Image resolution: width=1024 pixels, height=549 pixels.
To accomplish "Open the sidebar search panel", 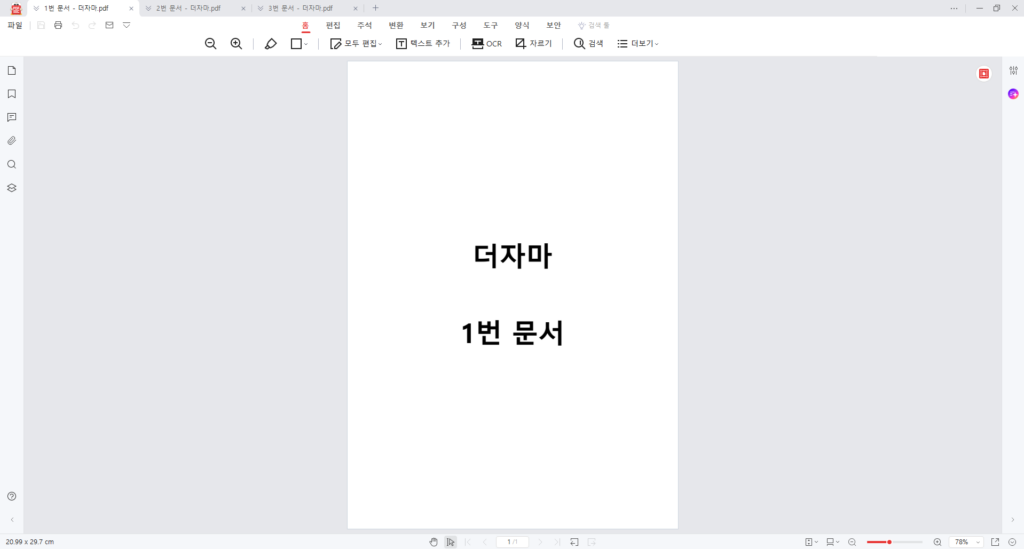I will [x=12, y=165].
